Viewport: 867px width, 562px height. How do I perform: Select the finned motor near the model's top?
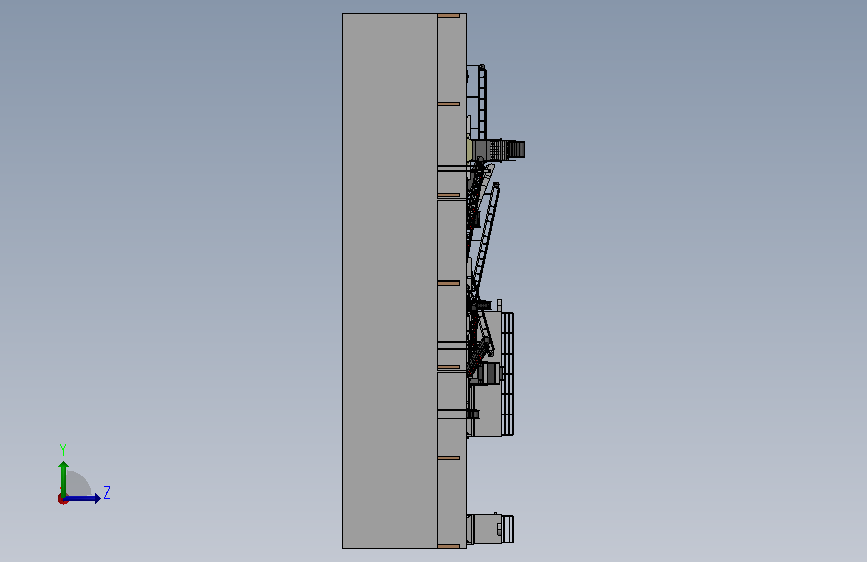coord(499,150)
